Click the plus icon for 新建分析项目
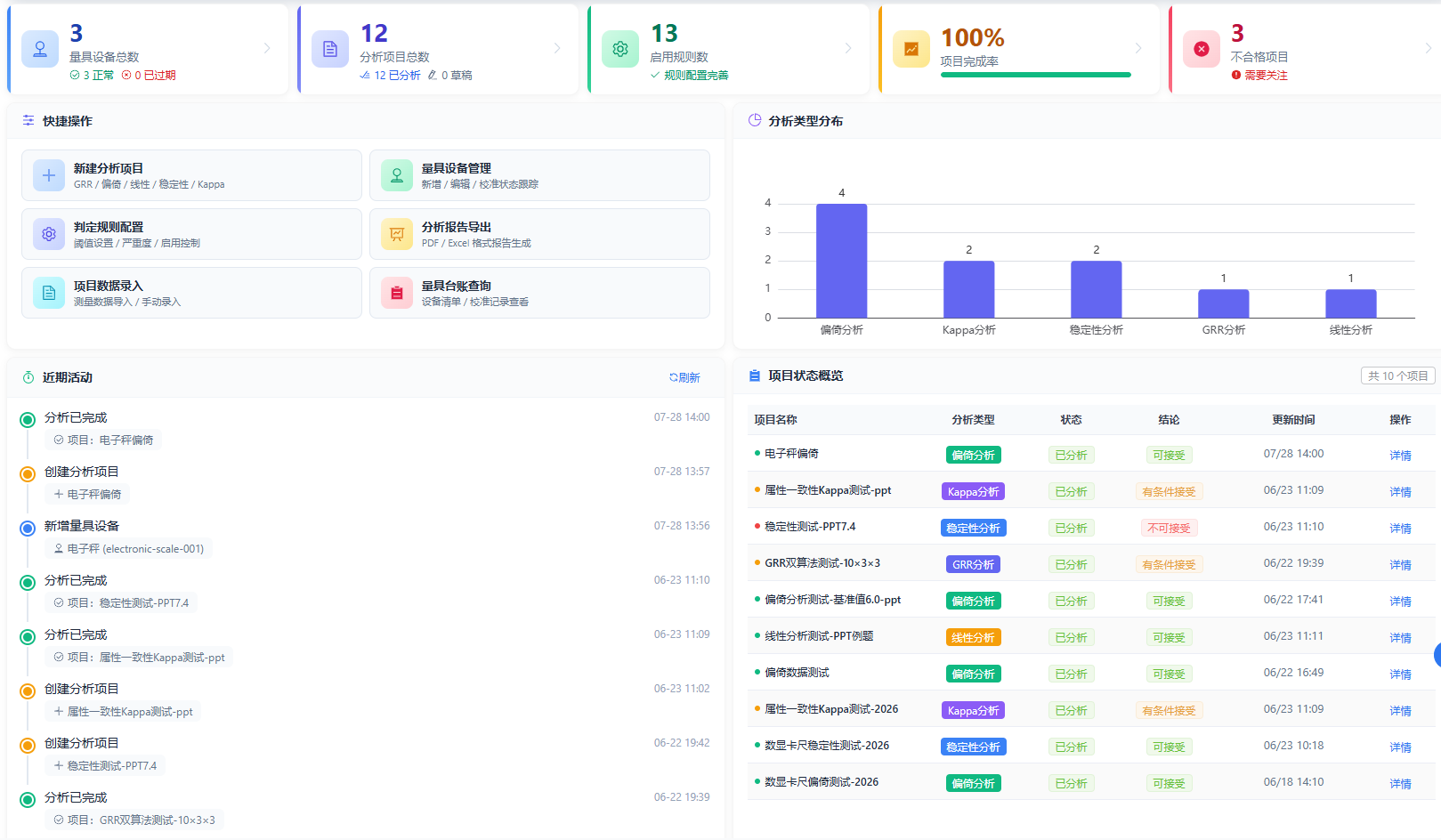This screenshot has height=840, width=1441. 49,175
